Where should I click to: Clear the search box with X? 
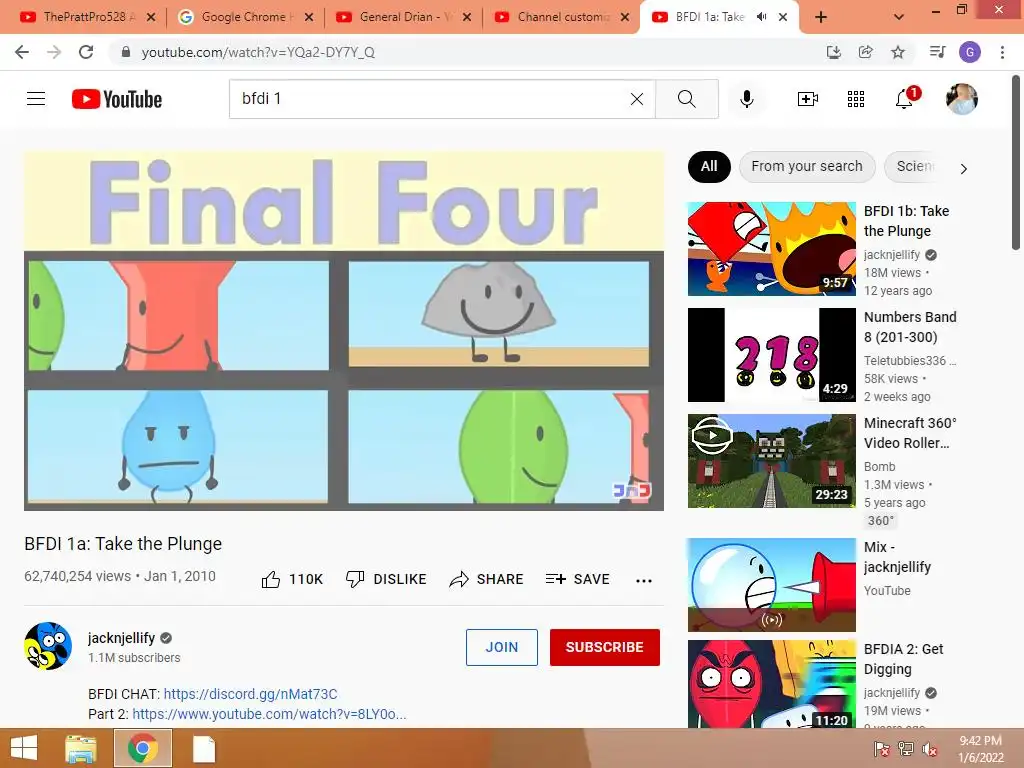click(637, 99)
